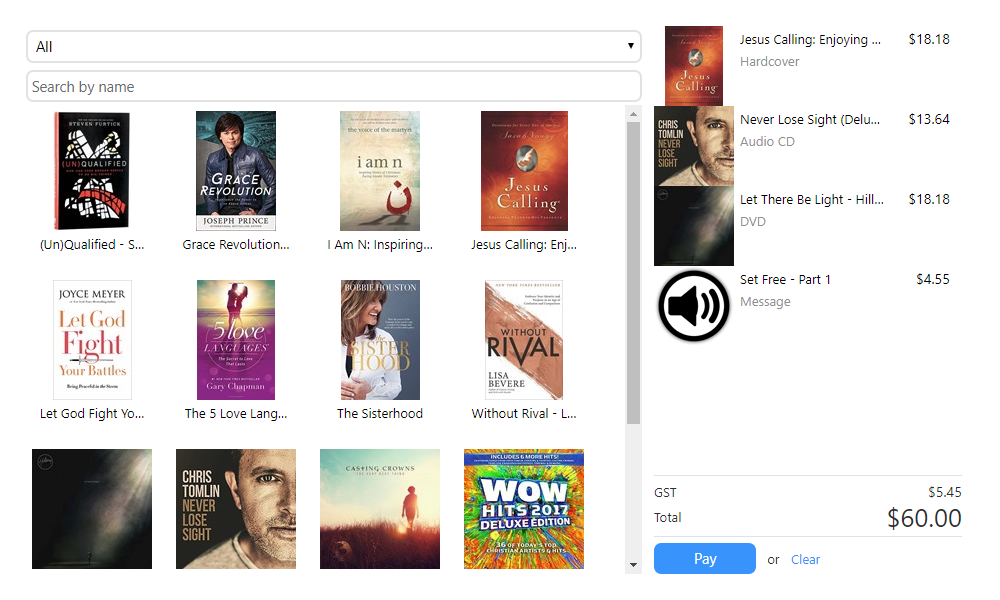
Task: Select the I Am N book cover
Action: point(380,170)
